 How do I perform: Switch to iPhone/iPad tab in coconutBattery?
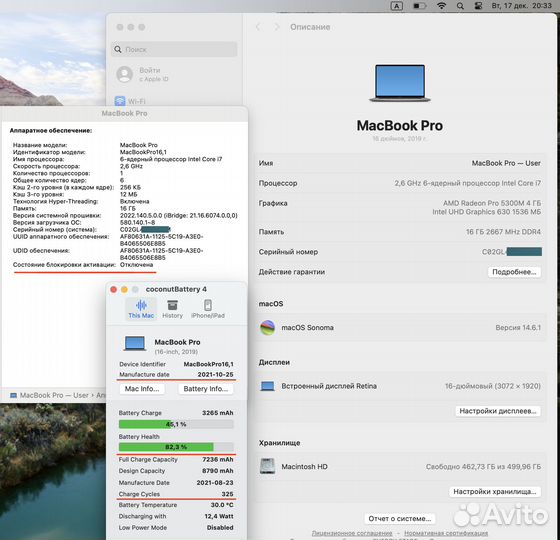pos(208,309)
